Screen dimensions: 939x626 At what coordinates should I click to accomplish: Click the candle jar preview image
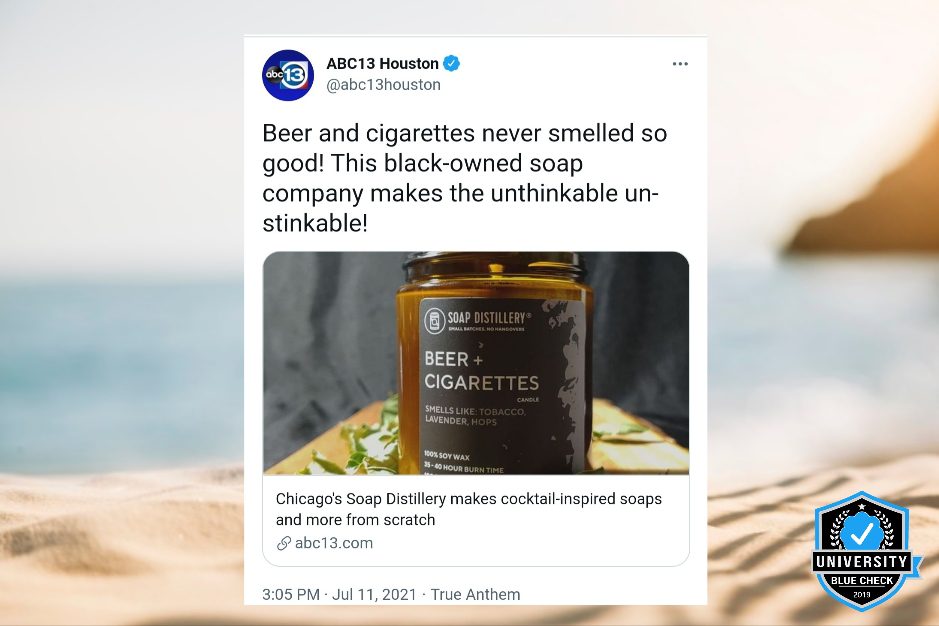[476, 363]
